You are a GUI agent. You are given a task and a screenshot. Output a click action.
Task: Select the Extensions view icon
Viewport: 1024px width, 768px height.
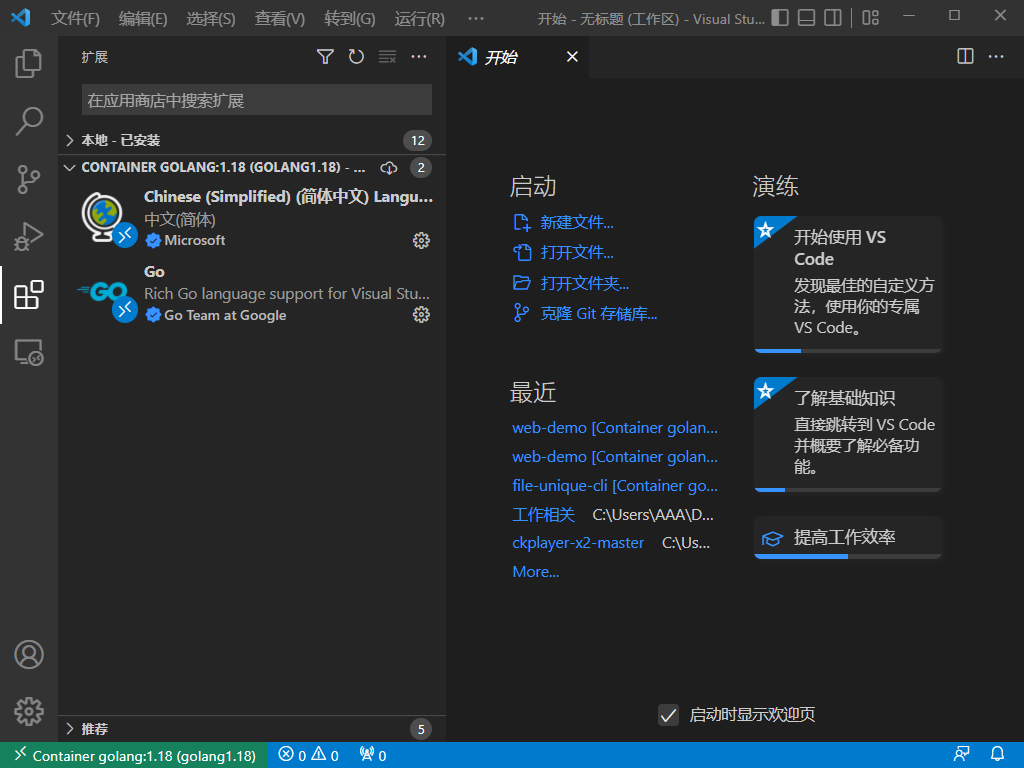(x=29, y=295)
